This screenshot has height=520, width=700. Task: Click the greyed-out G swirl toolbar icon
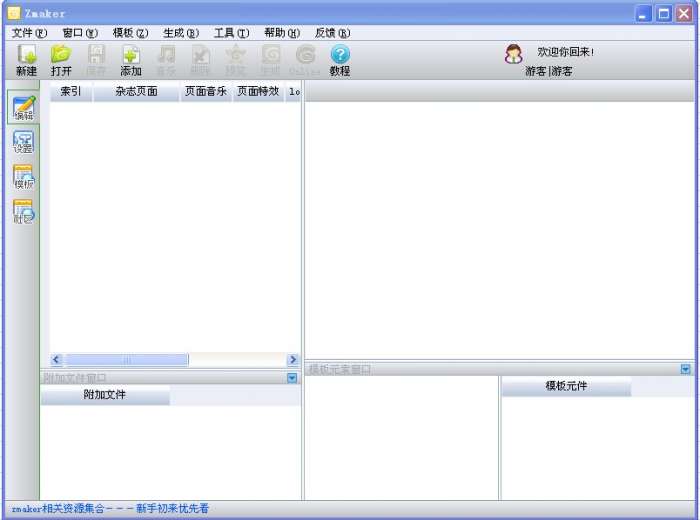pyautogui.click(x=305, y=54)
